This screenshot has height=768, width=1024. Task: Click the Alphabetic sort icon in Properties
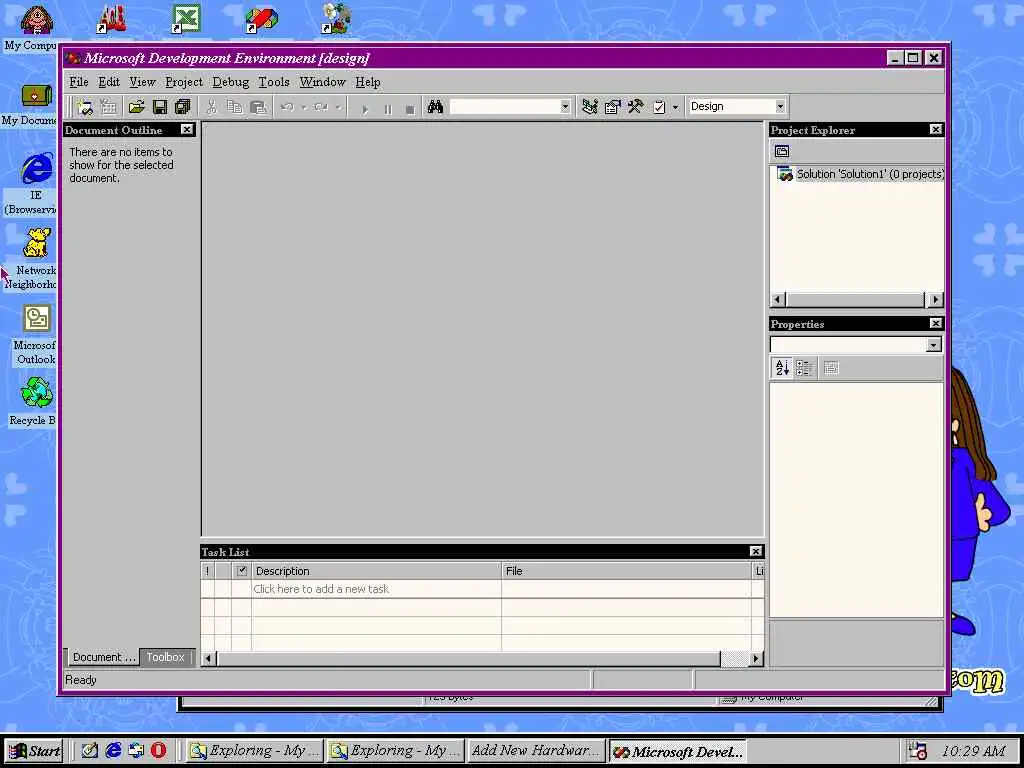[782, 368]
